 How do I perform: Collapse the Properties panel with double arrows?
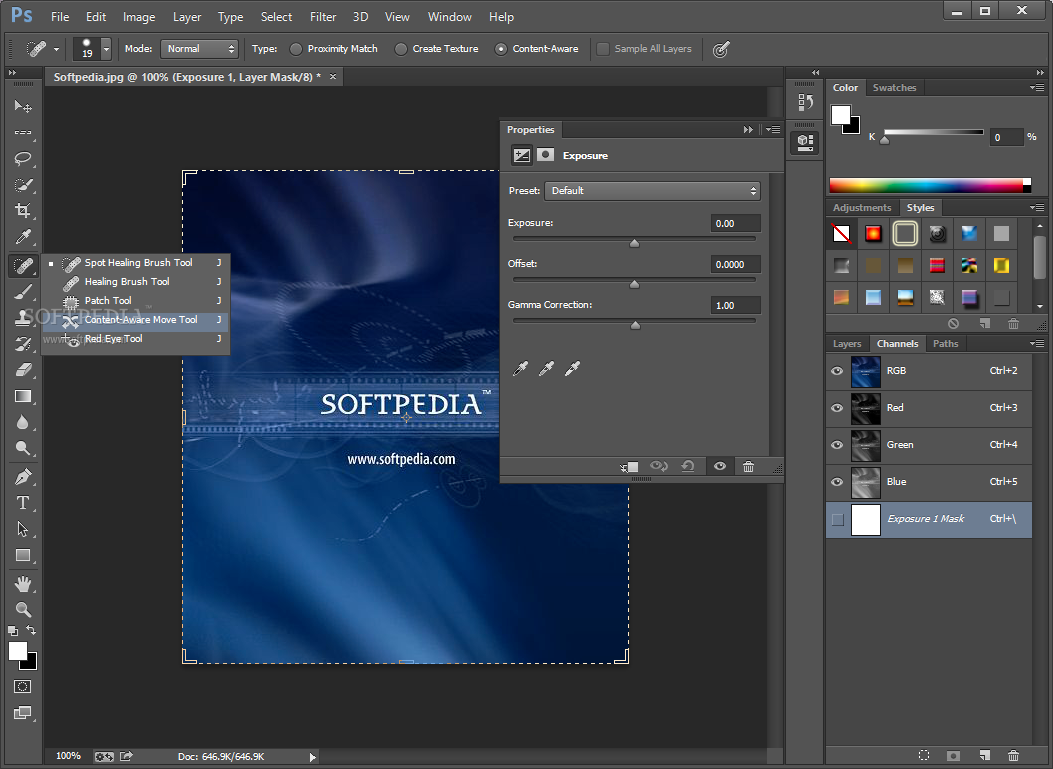click(748, 130)
